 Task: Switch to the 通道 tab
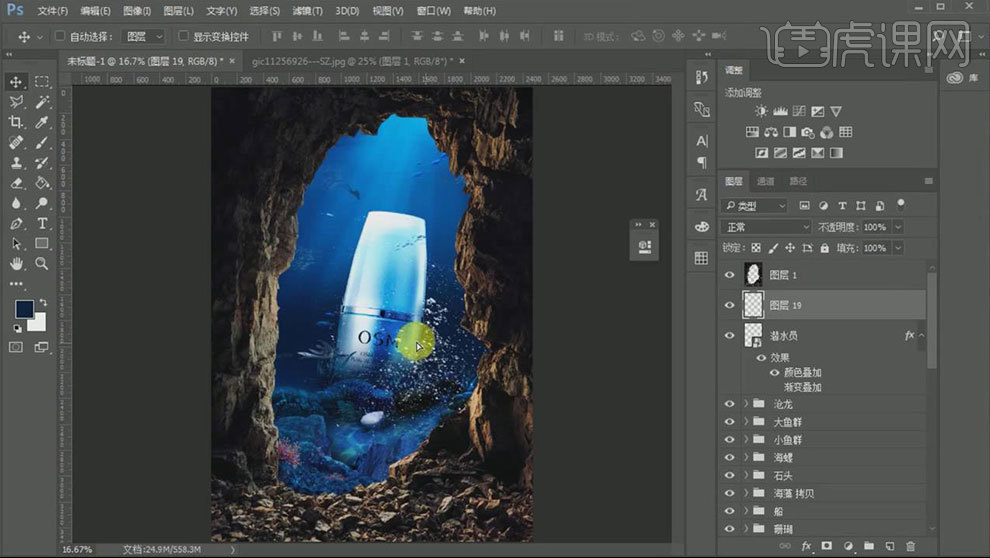pyautogui.click(x=765, y=181)
